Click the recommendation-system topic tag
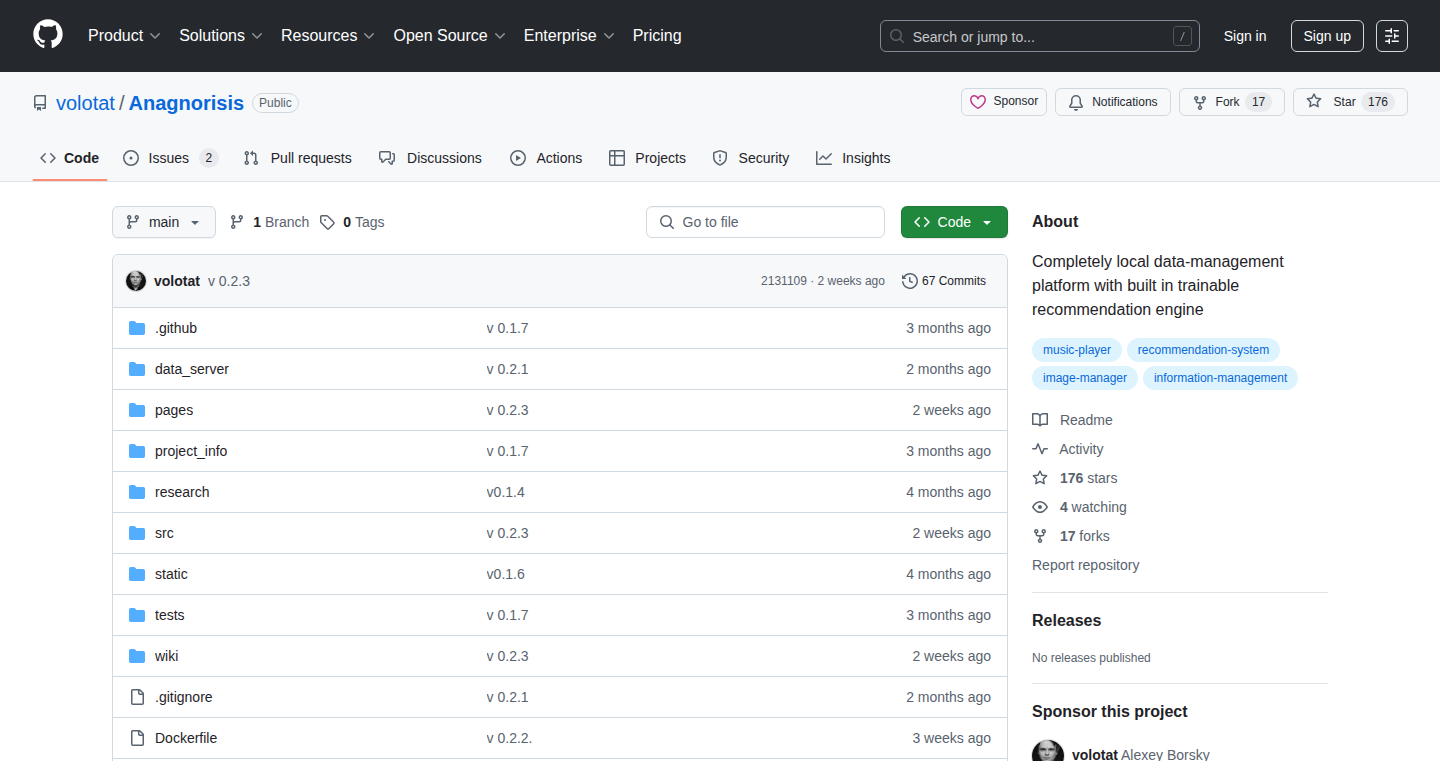This screenshot has height=761, width=1440. point(1203,350)
